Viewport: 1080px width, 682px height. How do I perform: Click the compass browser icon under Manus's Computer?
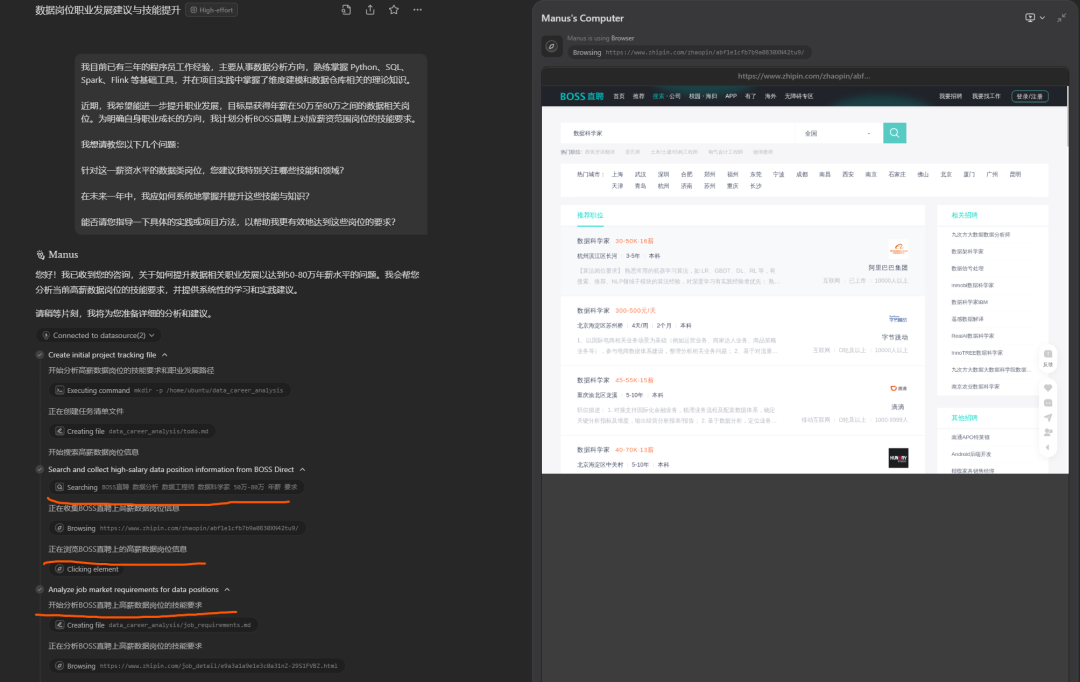click(551, 46)
